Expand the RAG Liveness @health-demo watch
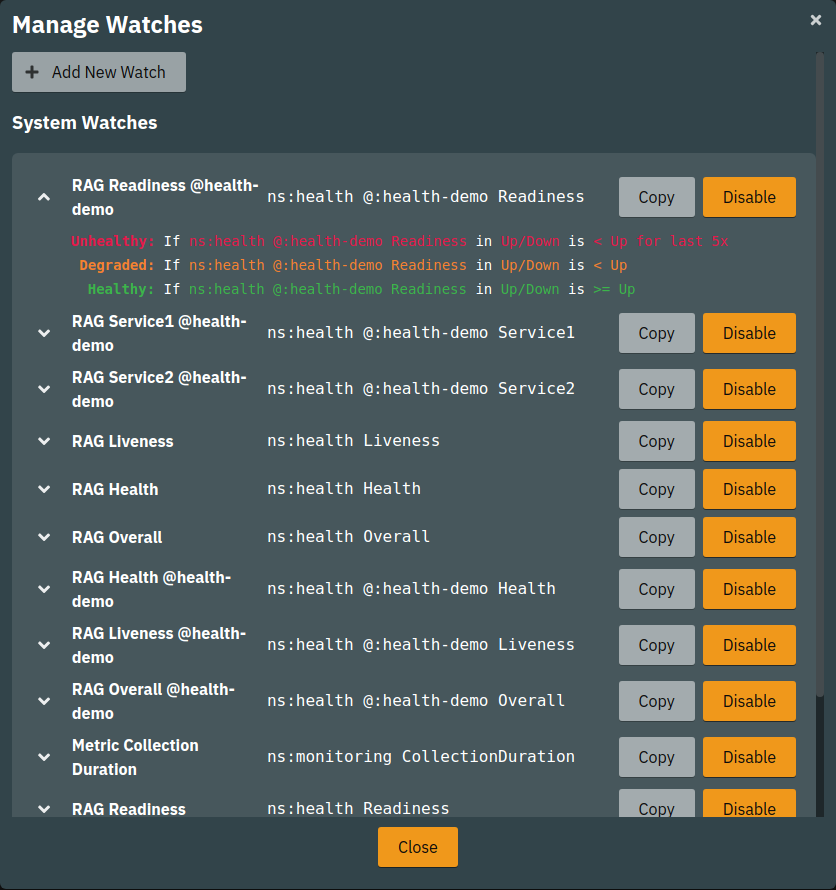 pyautogui.click(x=43, y=645)
